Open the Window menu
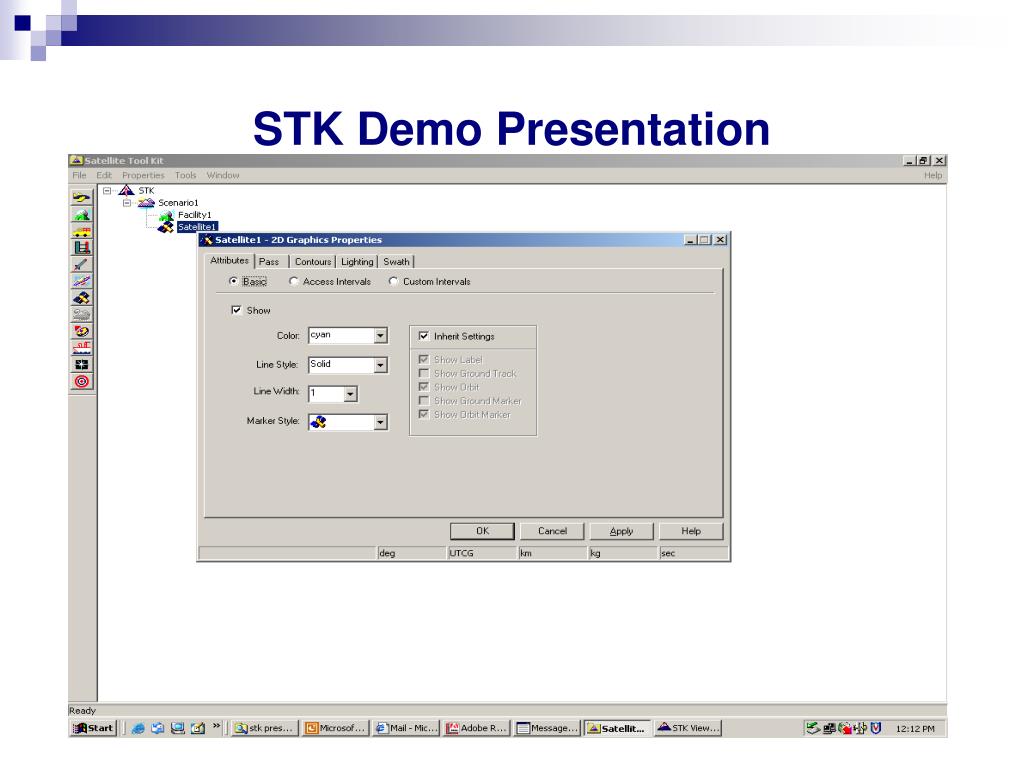This screenshot has height=768, width=1024. point(223,175)
